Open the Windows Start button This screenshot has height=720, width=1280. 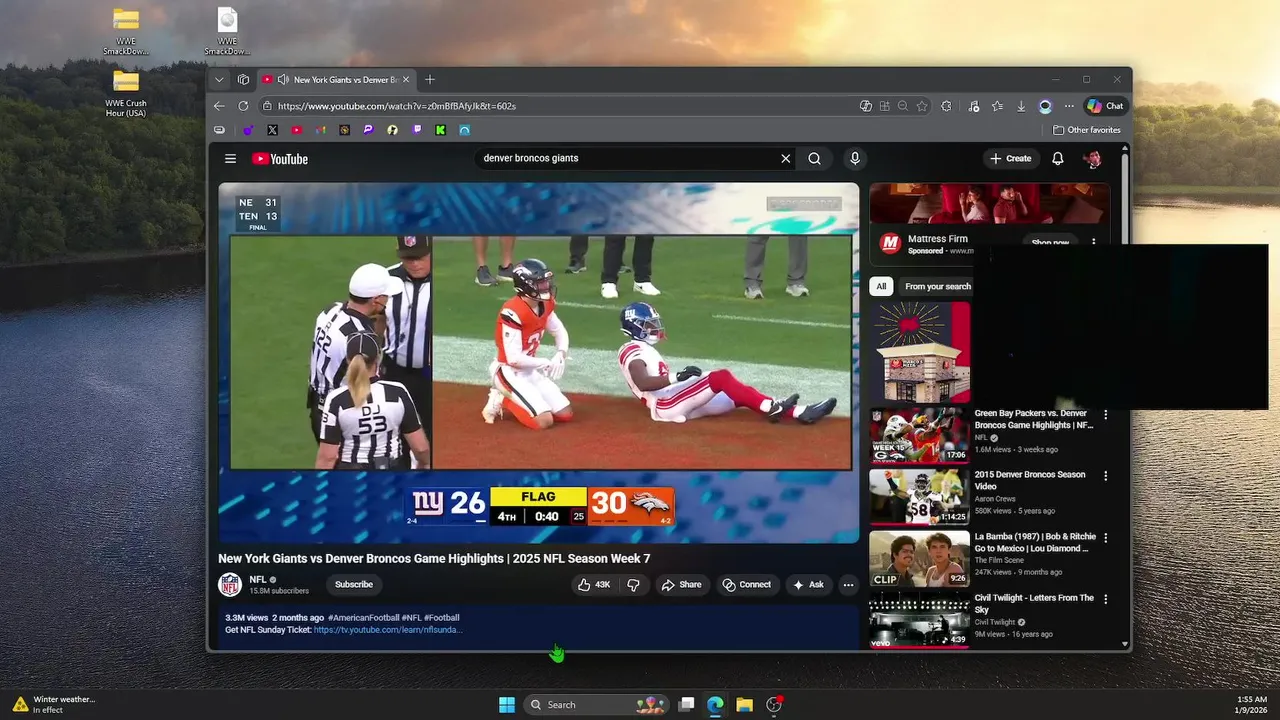pyautogui.click(x=507, y=705)
